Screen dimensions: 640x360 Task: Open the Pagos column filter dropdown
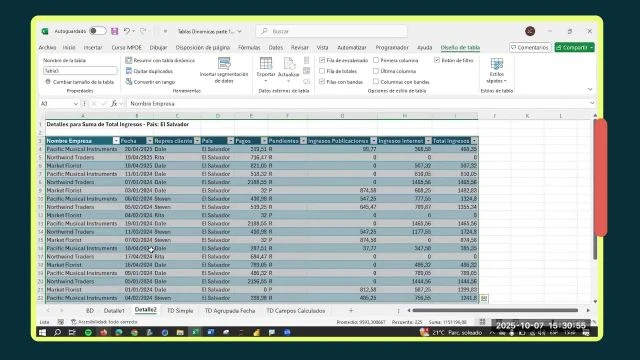coord(264,141)
